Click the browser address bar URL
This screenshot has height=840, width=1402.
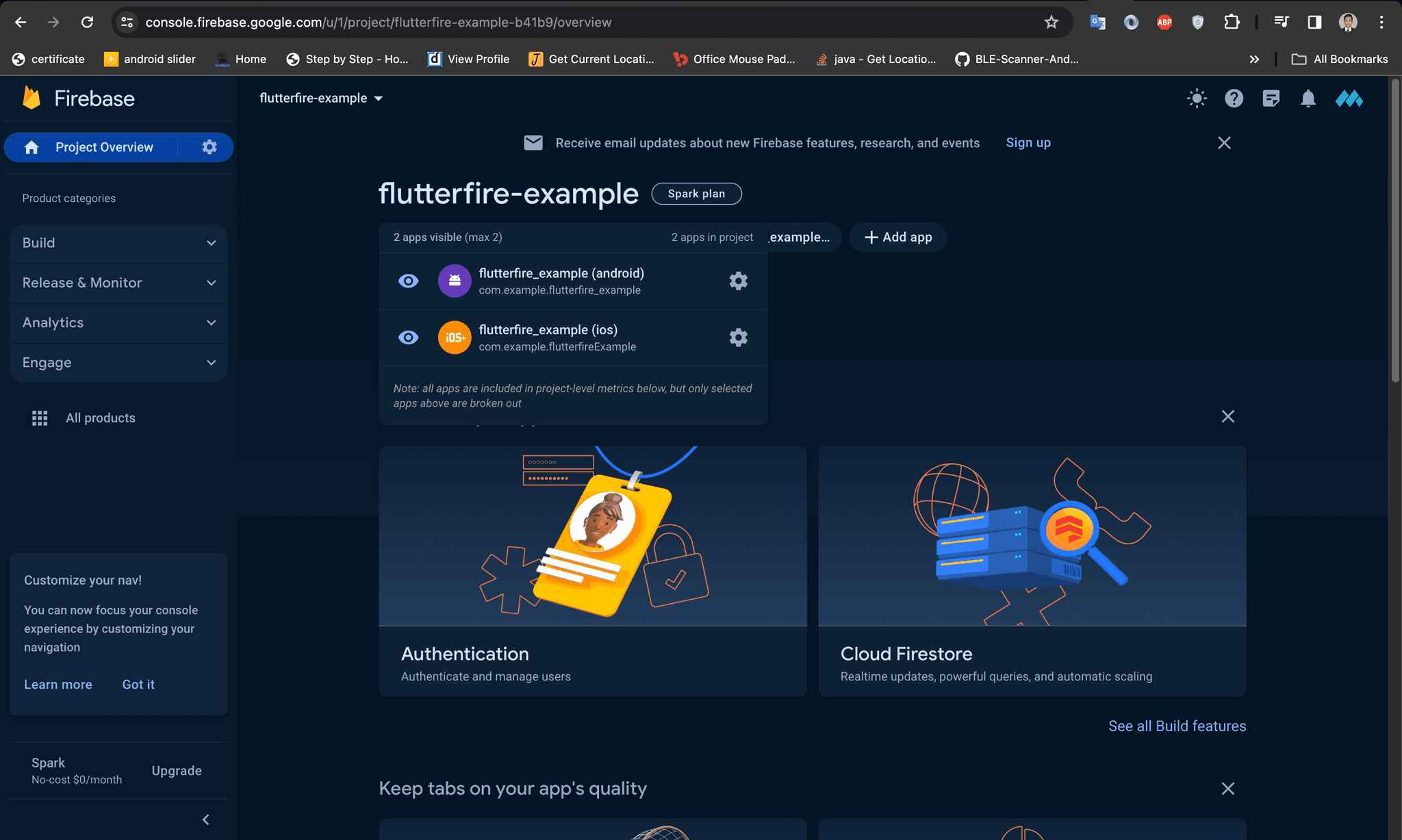click(x=378, y=22)
